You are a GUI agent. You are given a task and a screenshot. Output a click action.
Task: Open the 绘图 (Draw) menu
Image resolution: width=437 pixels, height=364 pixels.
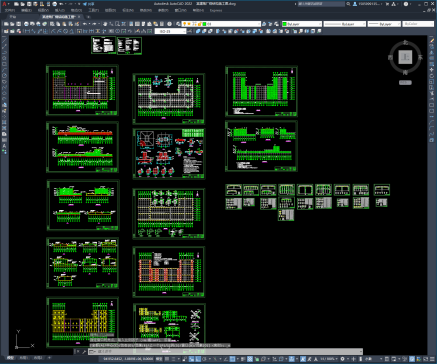click(111, 10)
